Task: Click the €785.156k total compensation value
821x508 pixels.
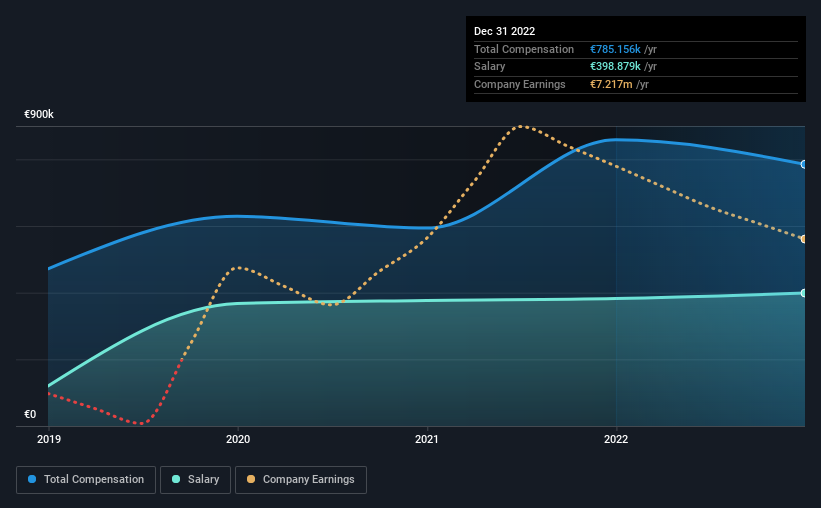Action: 615,49
